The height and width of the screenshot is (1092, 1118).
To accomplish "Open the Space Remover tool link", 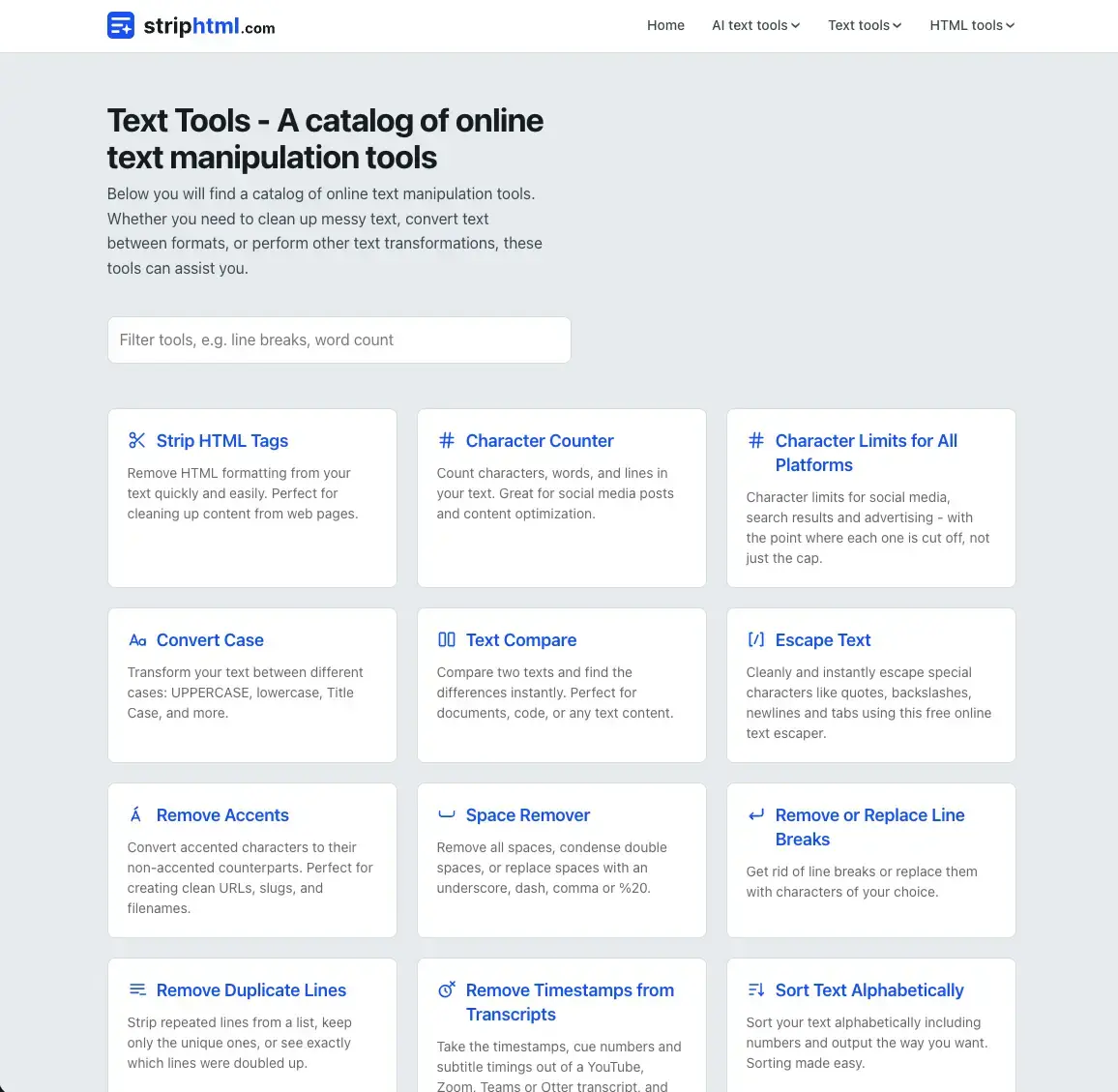I will [x=527, y=814].
